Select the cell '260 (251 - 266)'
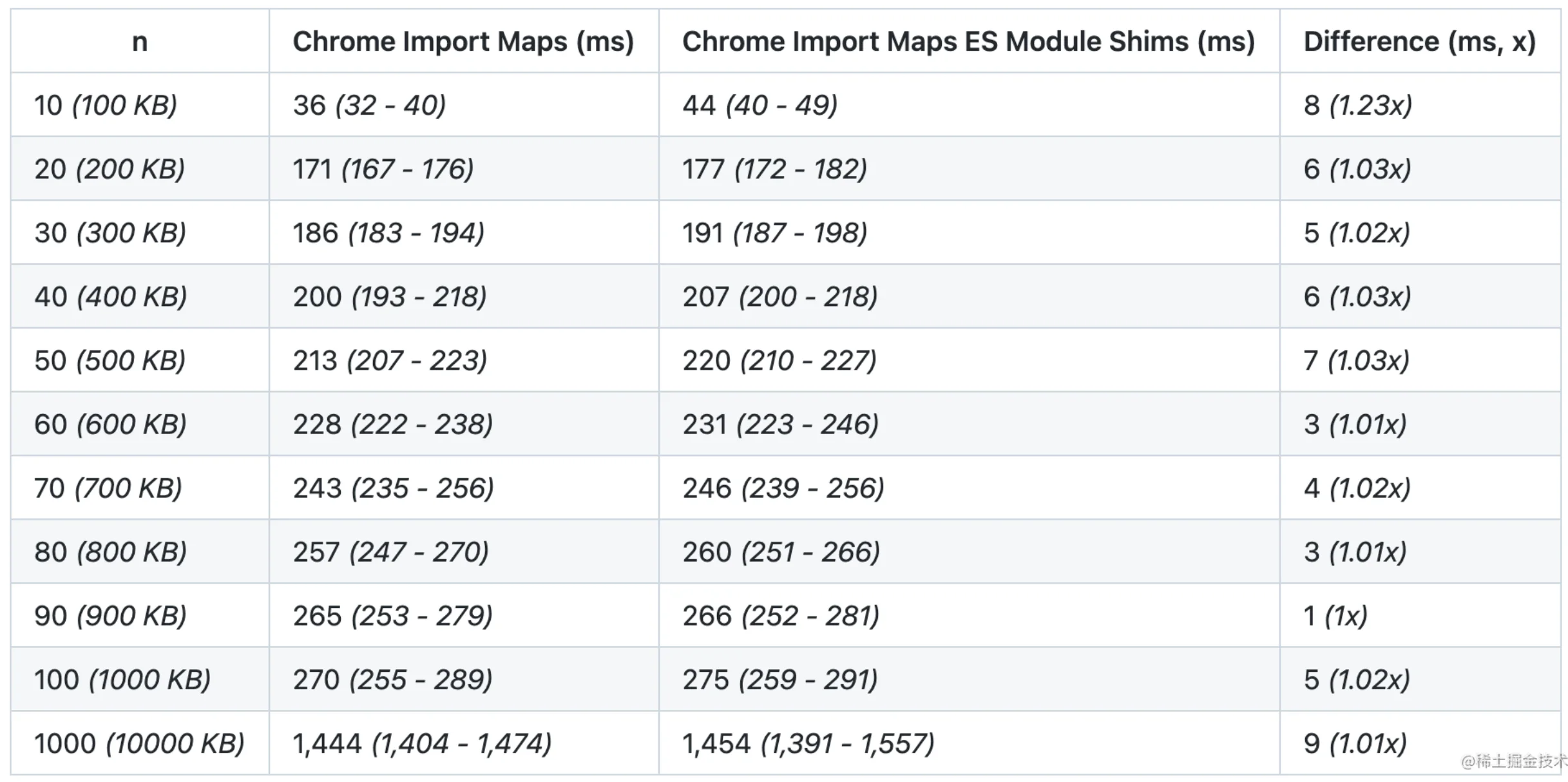1568x782 pixels. pos(969,551)
